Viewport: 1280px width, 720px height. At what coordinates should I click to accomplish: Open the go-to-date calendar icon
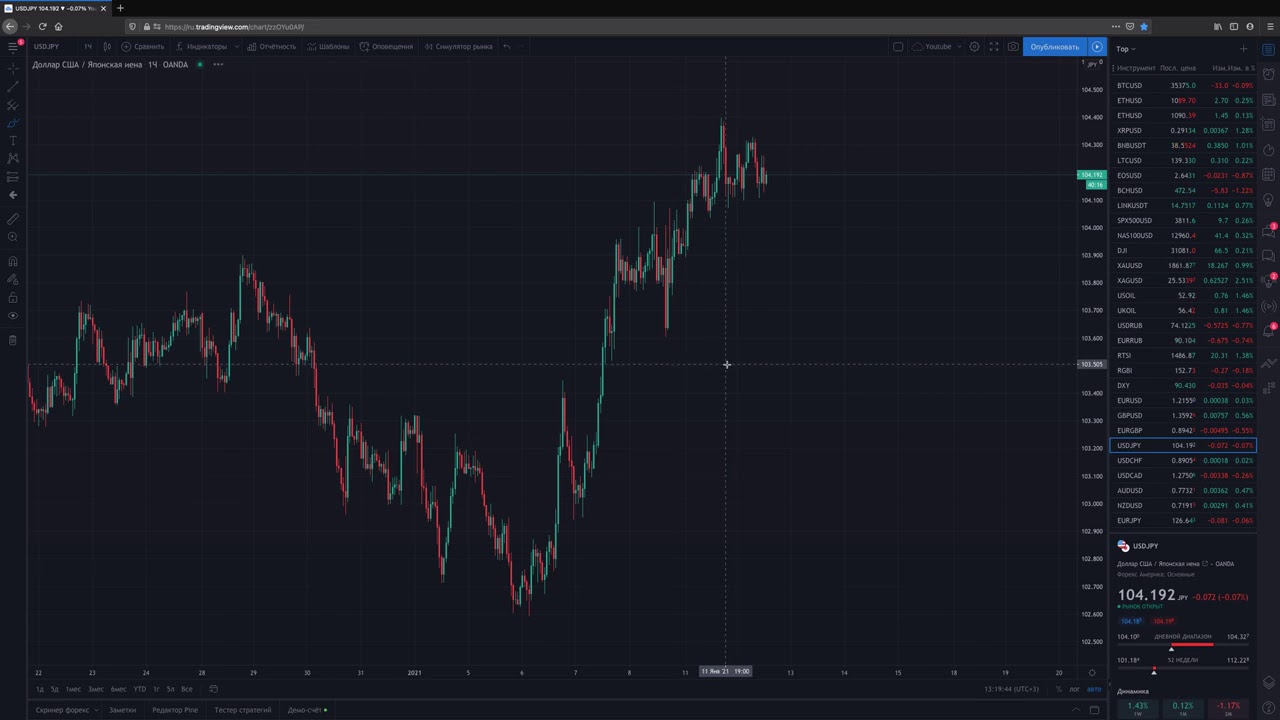213,689
